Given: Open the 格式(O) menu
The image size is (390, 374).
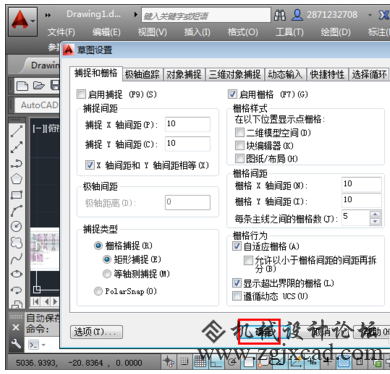Looking at the screenshot, I should 243,32.
